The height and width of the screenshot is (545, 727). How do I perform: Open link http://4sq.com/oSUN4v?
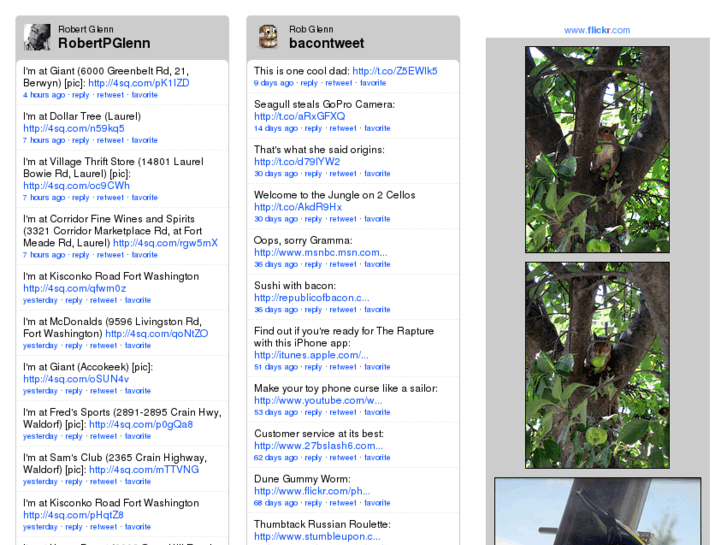coord(76,379)
